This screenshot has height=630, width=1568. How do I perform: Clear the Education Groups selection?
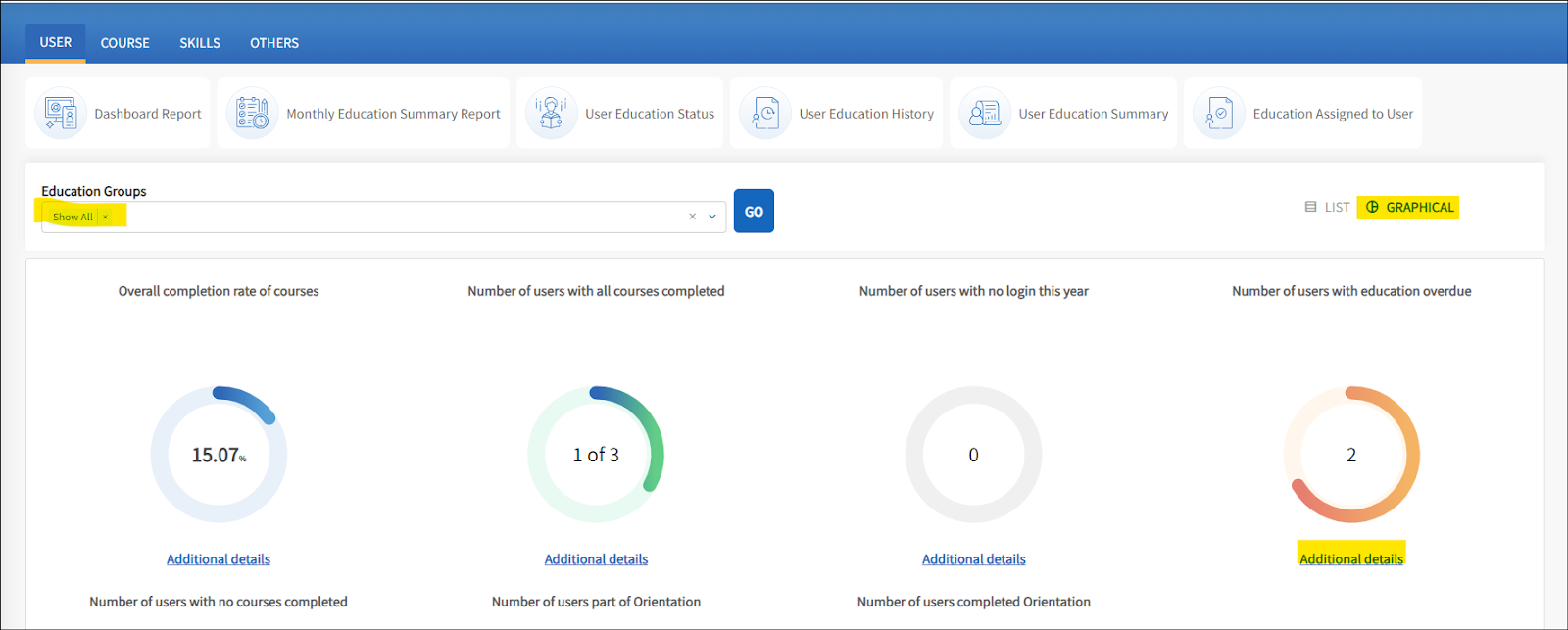(x=692, y=217)
